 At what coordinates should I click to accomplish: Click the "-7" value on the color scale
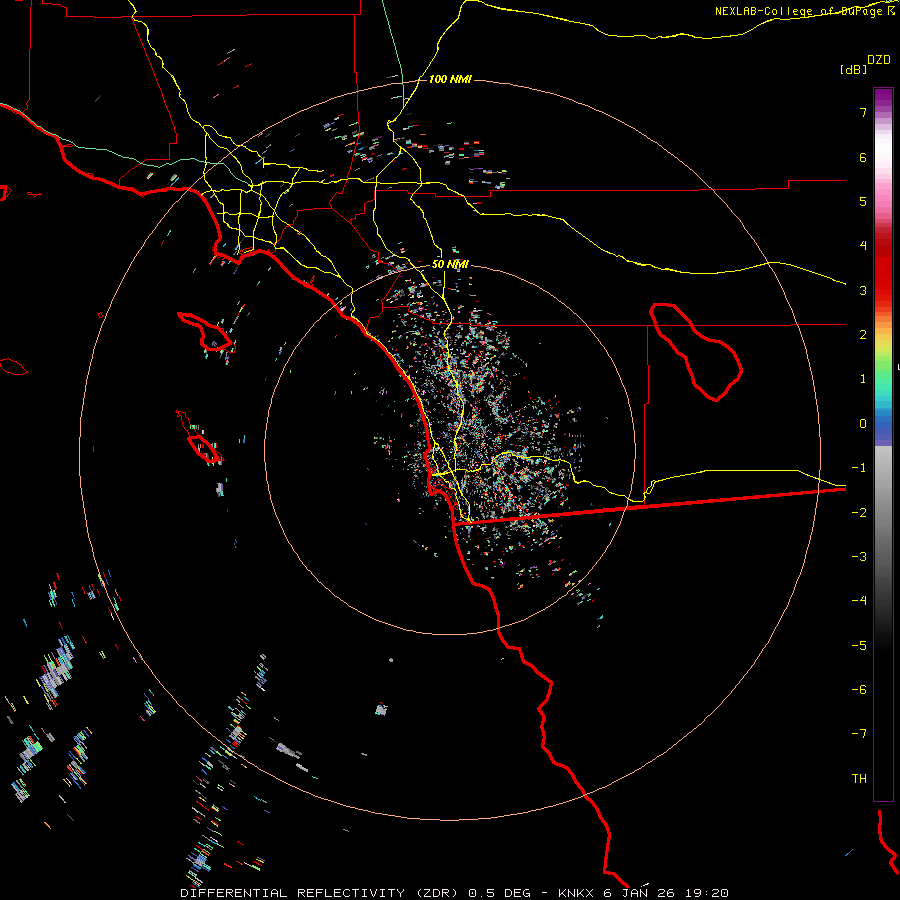[x=859, y=734]
